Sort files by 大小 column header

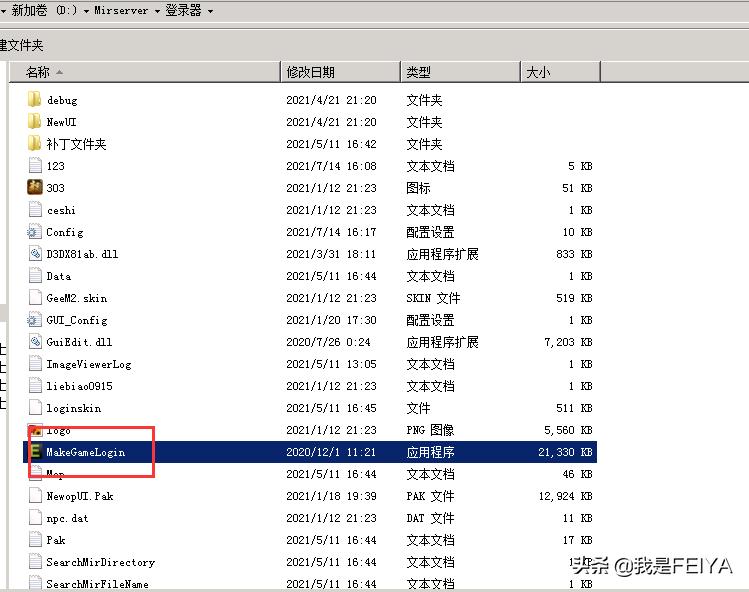[x=560, y=72]
